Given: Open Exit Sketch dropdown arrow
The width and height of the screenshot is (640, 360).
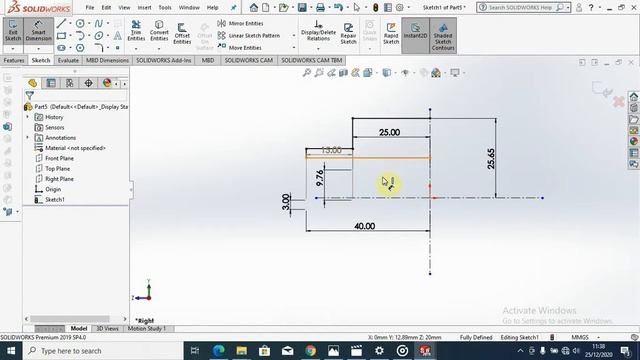Looking at the screenshot, I should (13, 49).
